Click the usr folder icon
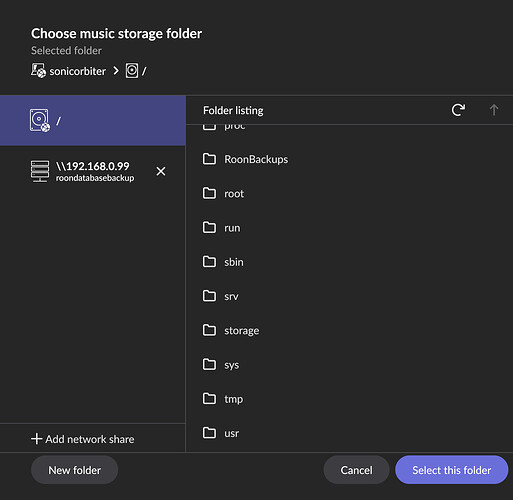 209,433
